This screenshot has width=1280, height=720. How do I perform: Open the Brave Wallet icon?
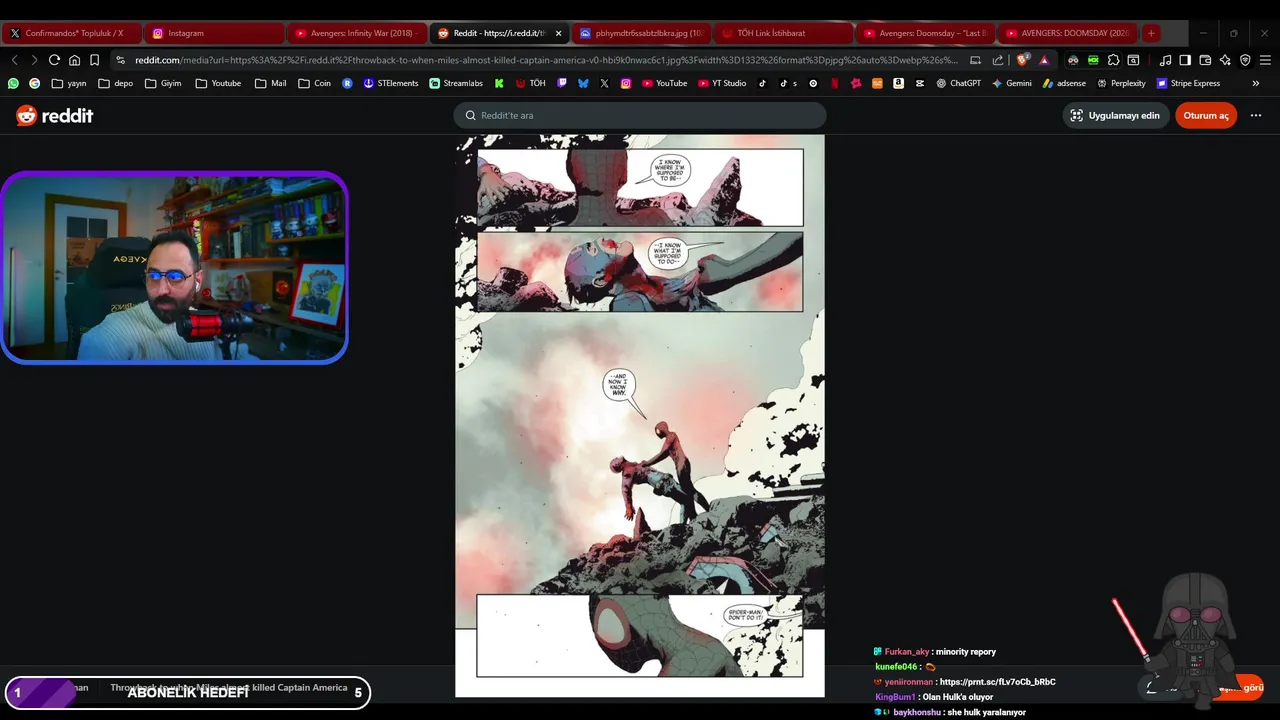(x=1205, y=60)
